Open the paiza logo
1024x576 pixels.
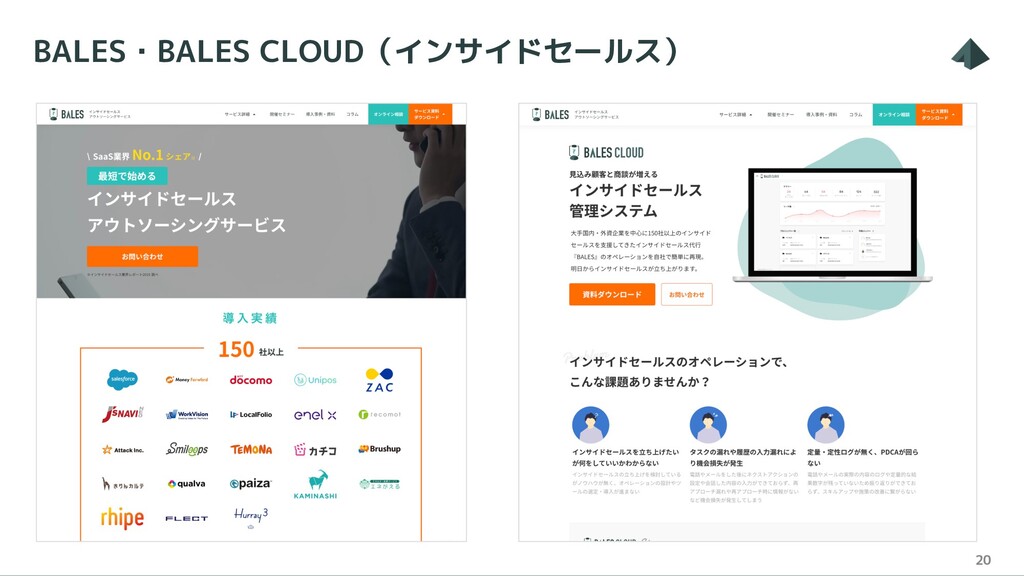(251, 483)
